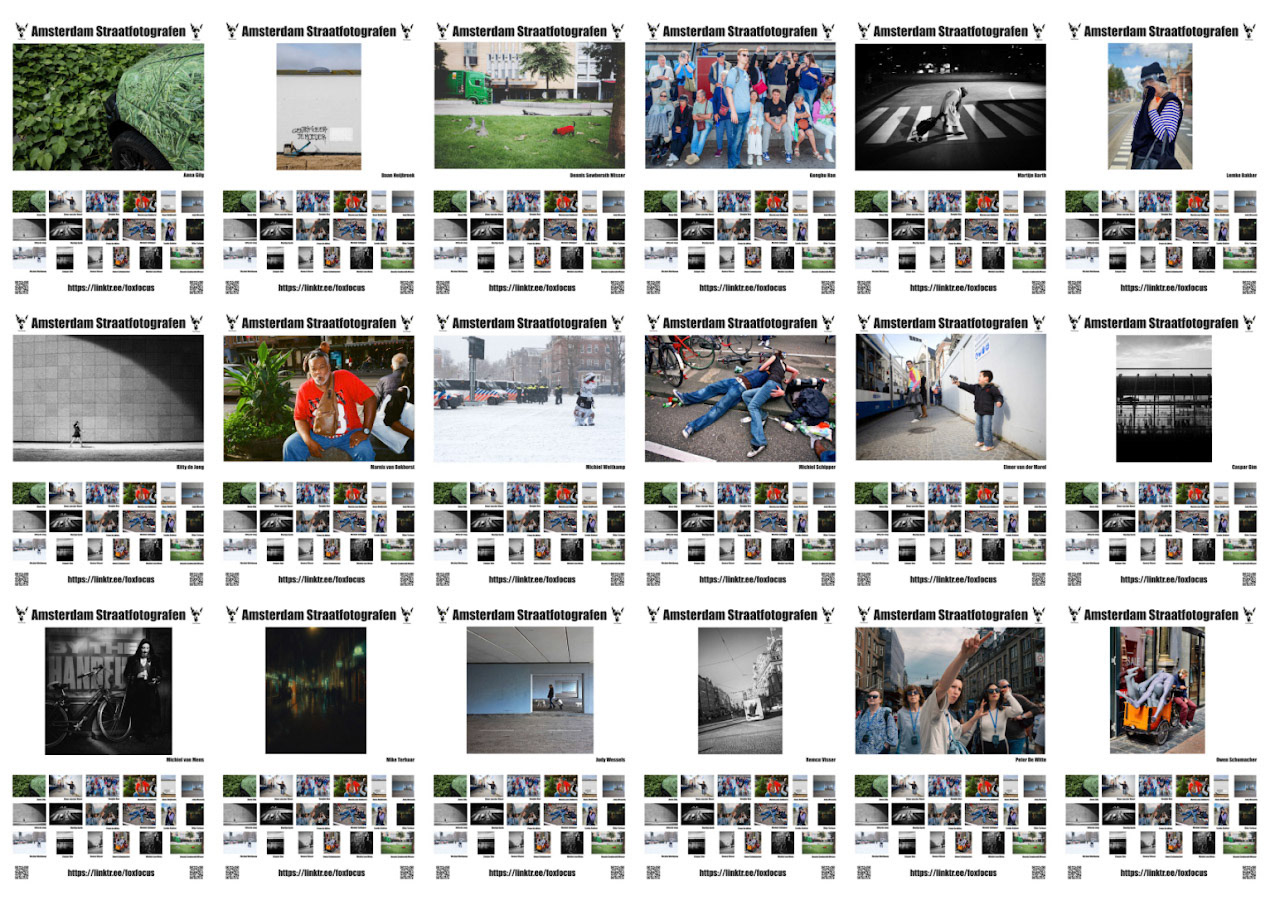Select the large photo of the boy aiming a toy gun
The width and height of the screenshot is (1280, 910).
click(951, 398)
